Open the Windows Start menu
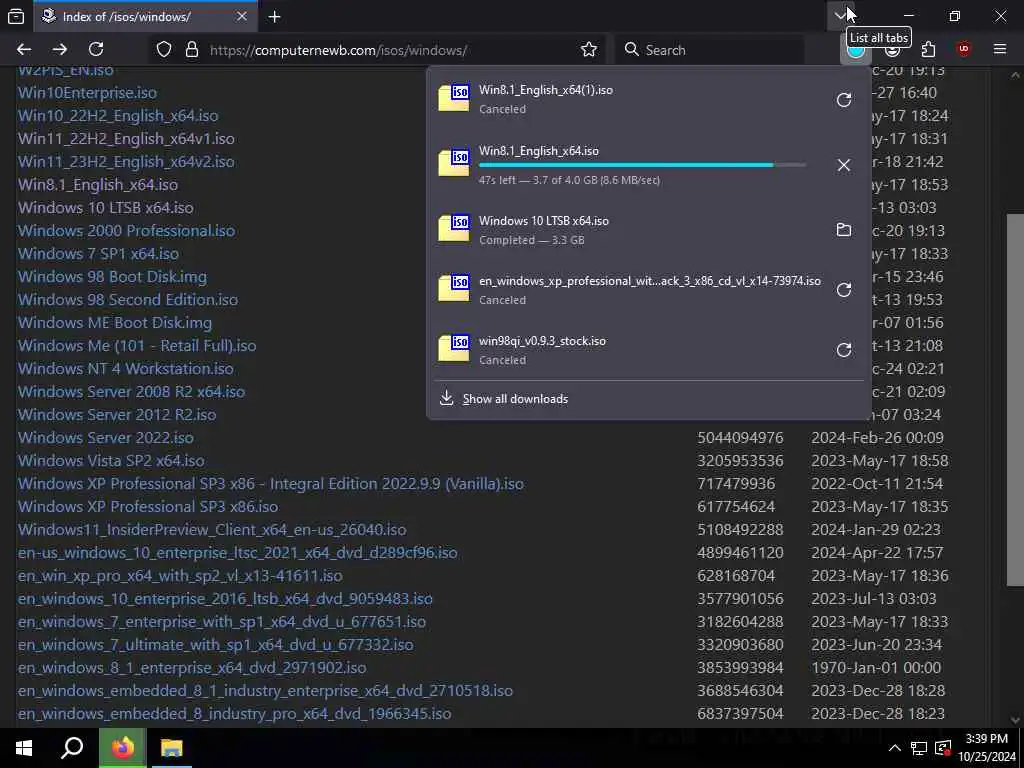The width and height of the screenshot is (1024, 768). pos(24,748)
